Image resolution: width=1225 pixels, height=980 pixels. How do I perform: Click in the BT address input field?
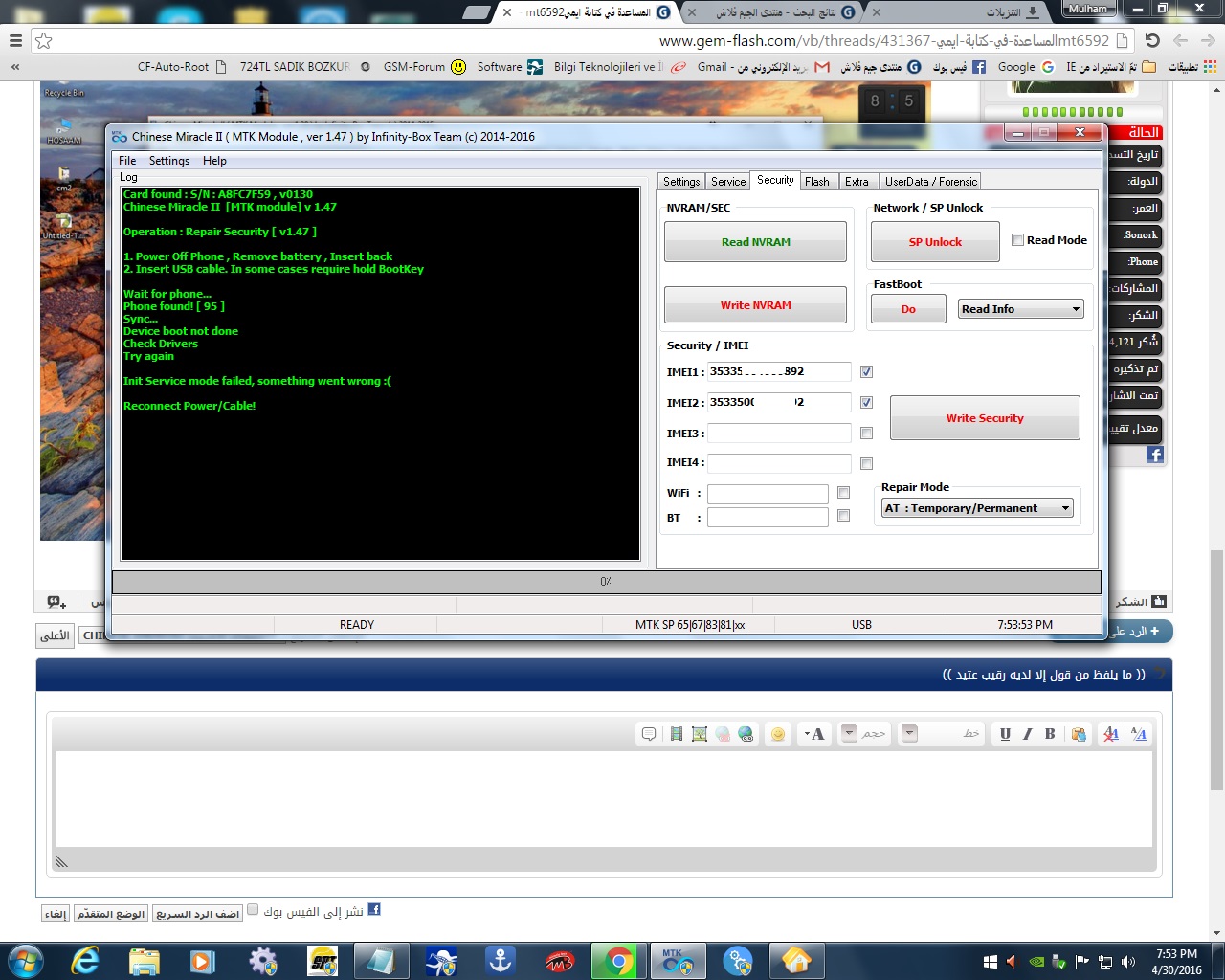(768, 517)
